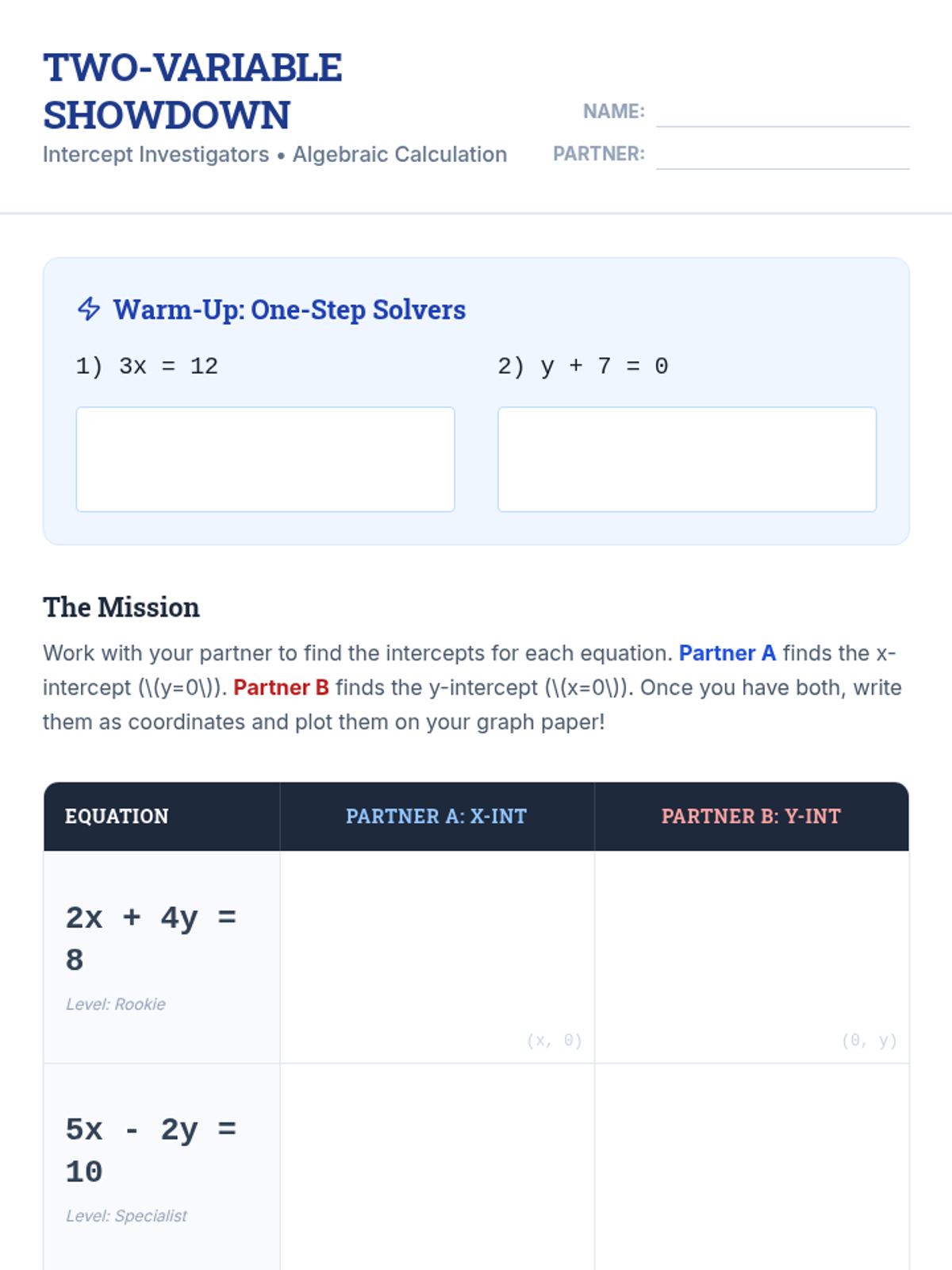This screenshot has width=952, height=1270.
Task: Click the lightning bolt Warm-Up icon
Action: [x=89, y=309]
